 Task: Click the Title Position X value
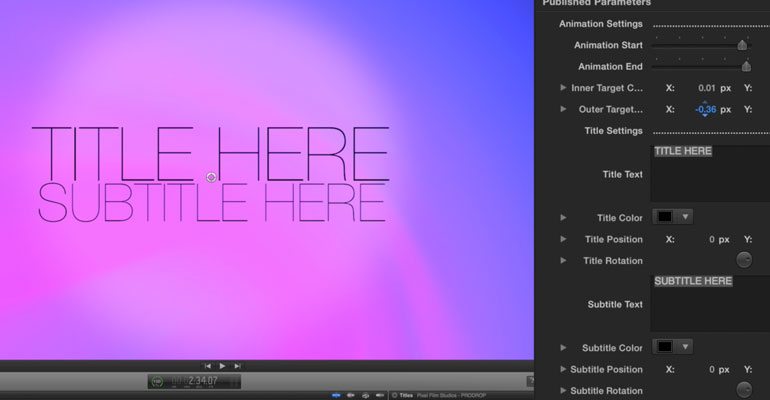pos(712,240)
